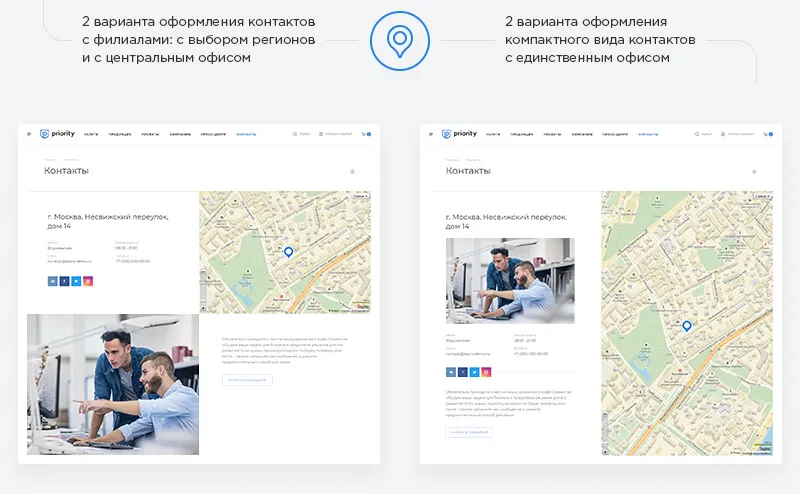Open the map layers dropdown on the right map

coord(763,197)
